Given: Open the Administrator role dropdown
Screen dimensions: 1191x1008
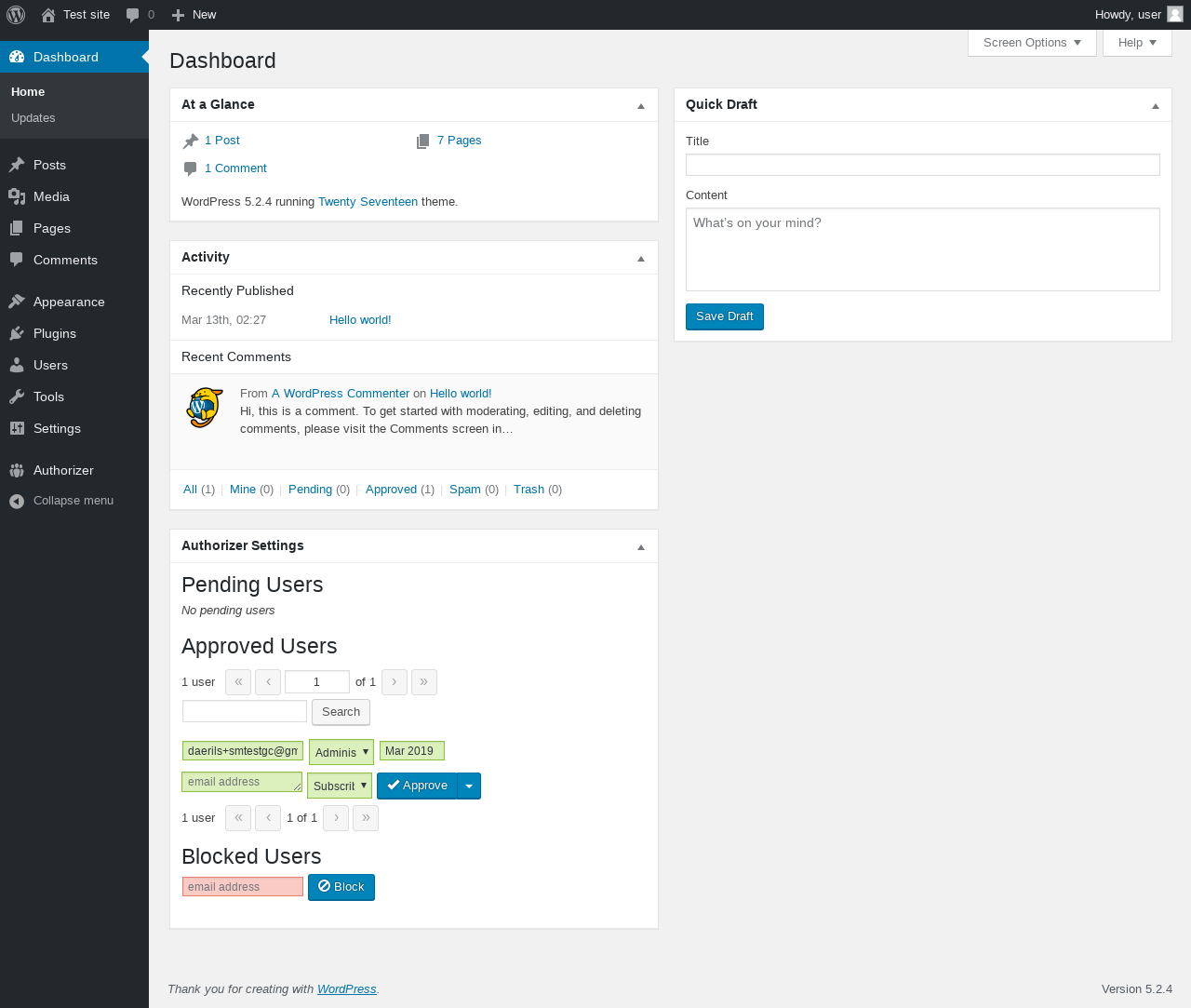Looking at the screenshot, I should pyautogui.click(x=341, y=752).
